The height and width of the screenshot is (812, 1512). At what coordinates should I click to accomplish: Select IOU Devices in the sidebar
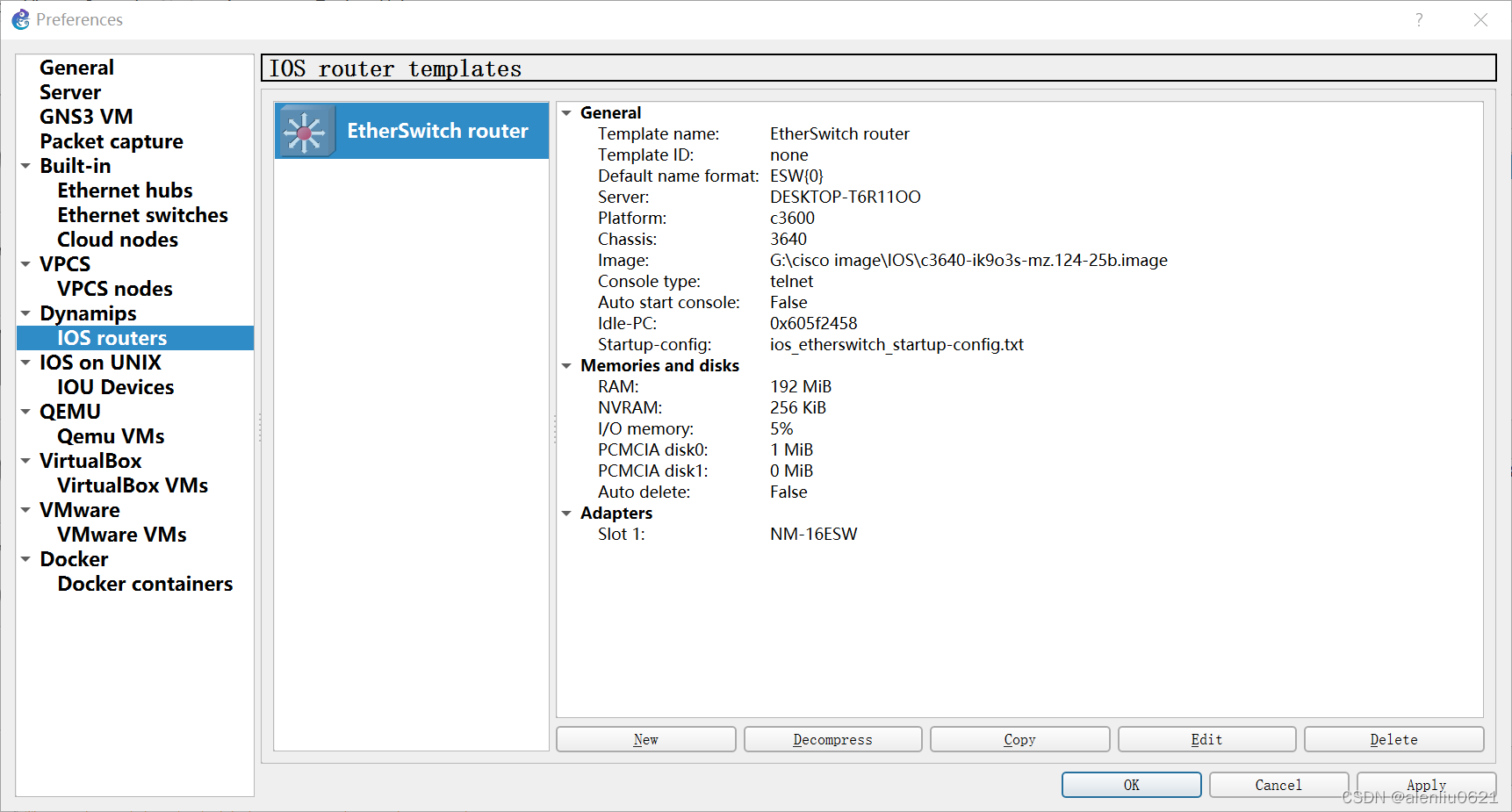point(116,387)
